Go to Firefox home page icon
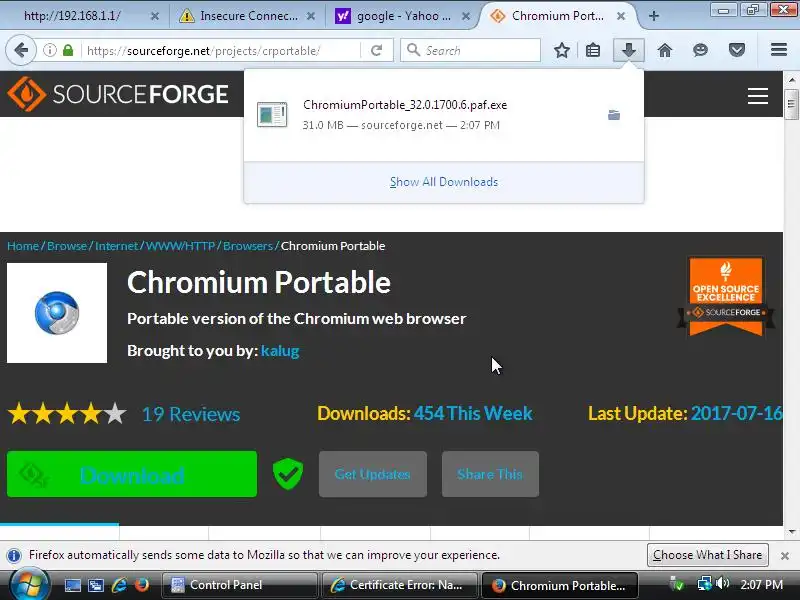This screenshot has width=800, height=600. [664, 51]
